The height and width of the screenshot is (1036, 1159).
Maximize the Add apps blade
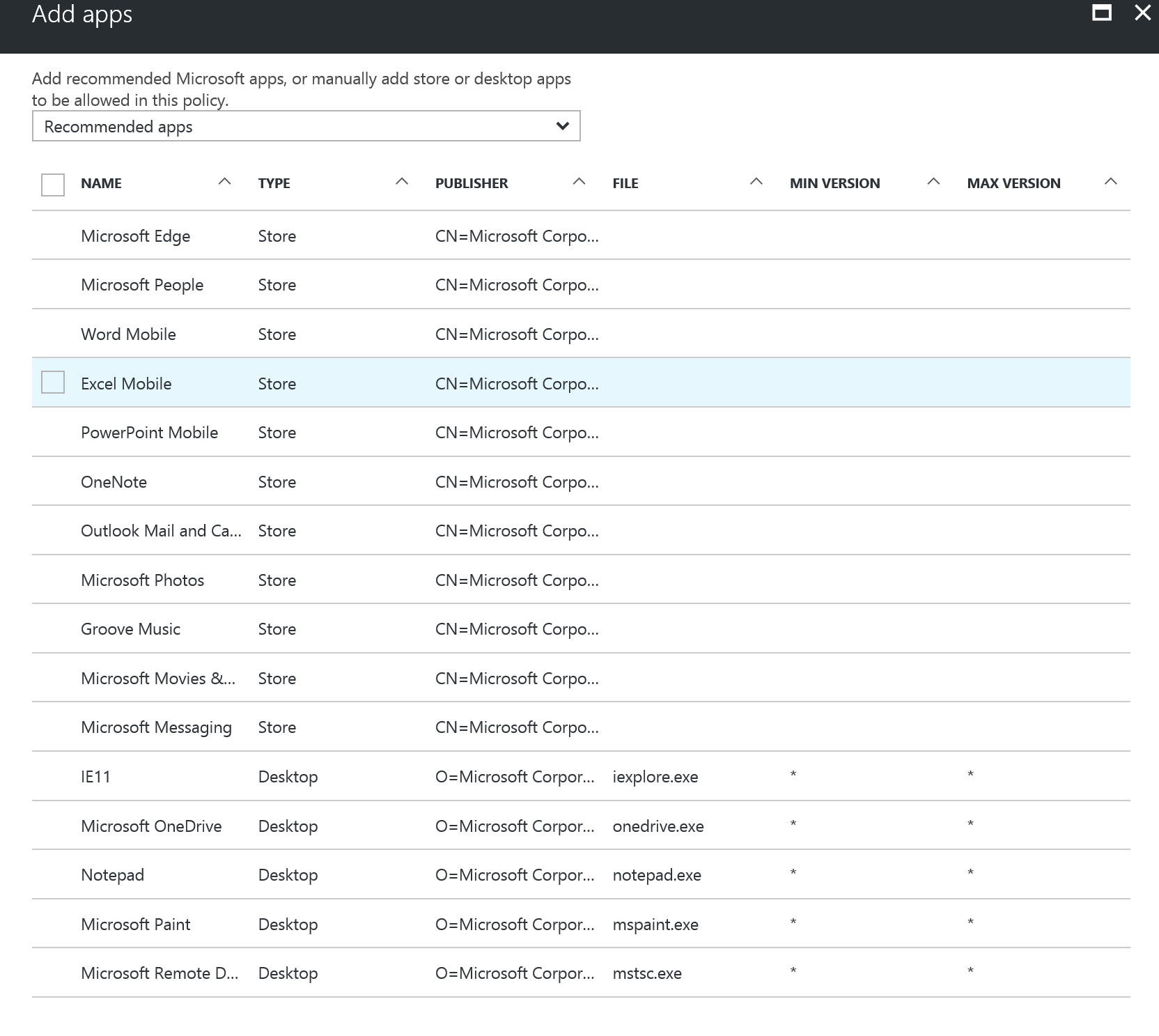[1101, 13]
